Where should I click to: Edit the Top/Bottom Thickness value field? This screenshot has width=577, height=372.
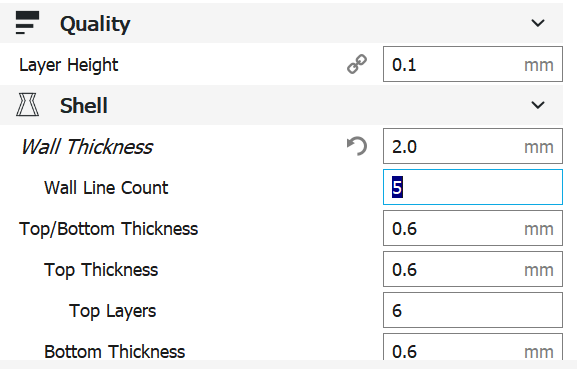pos(473,228)
